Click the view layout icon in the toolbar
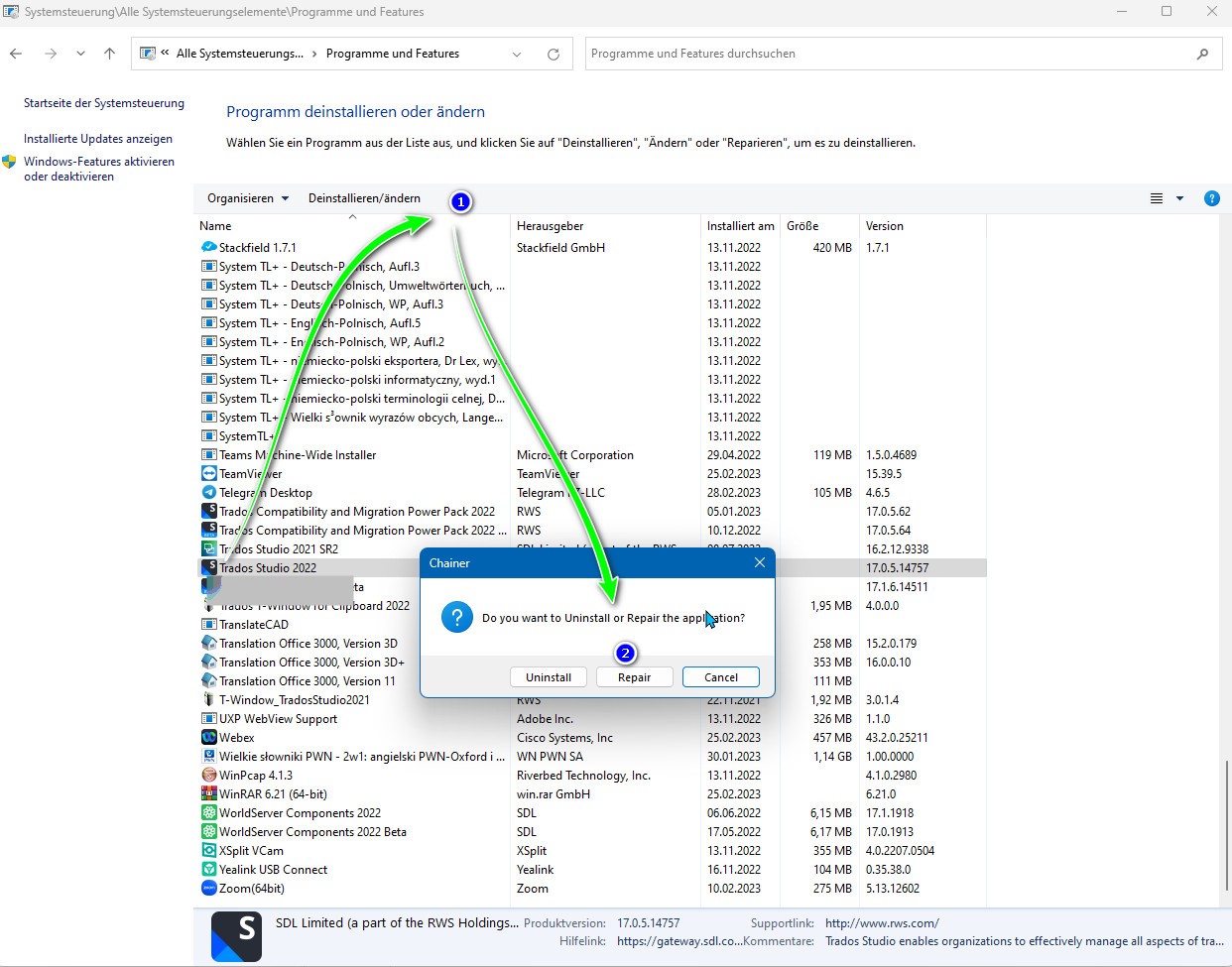The height and width of the screenshot is (967, 1232). coord(1157,198)
